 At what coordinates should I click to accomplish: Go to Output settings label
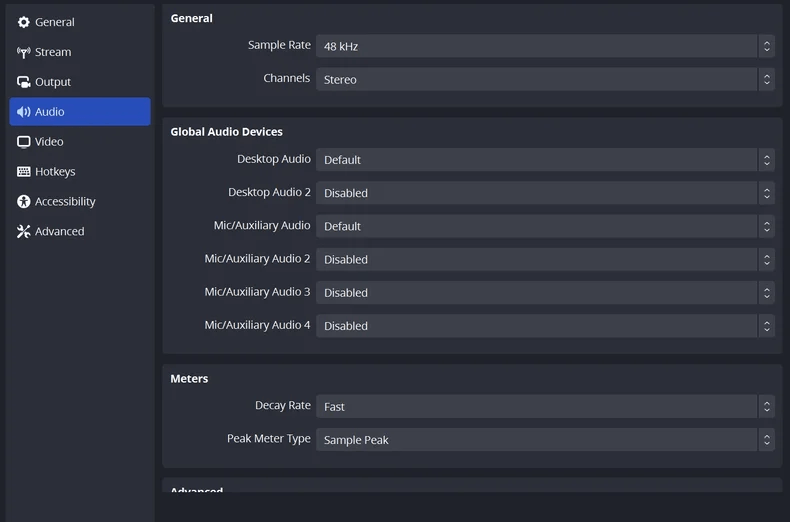53,82
